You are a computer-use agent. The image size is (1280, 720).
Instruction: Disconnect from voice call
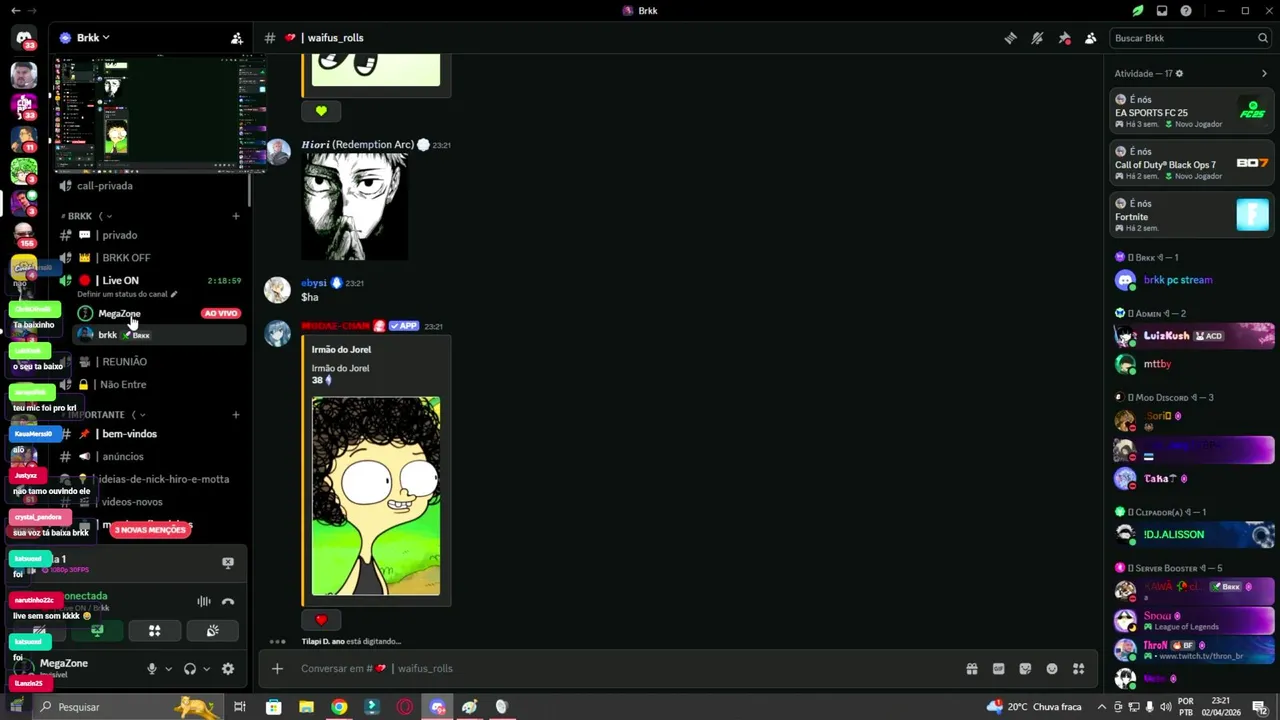coord(228,602)
